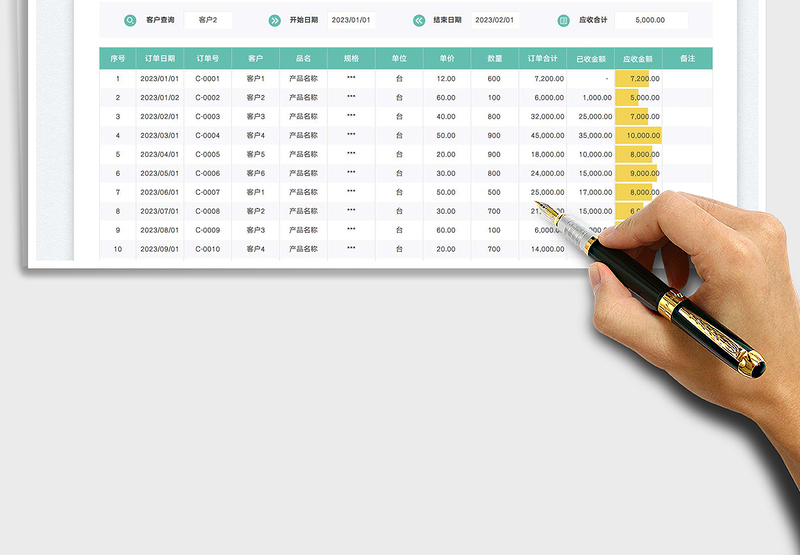Select order total cell 14,000.00
This screenshot has width=800, height=555.
542,249
